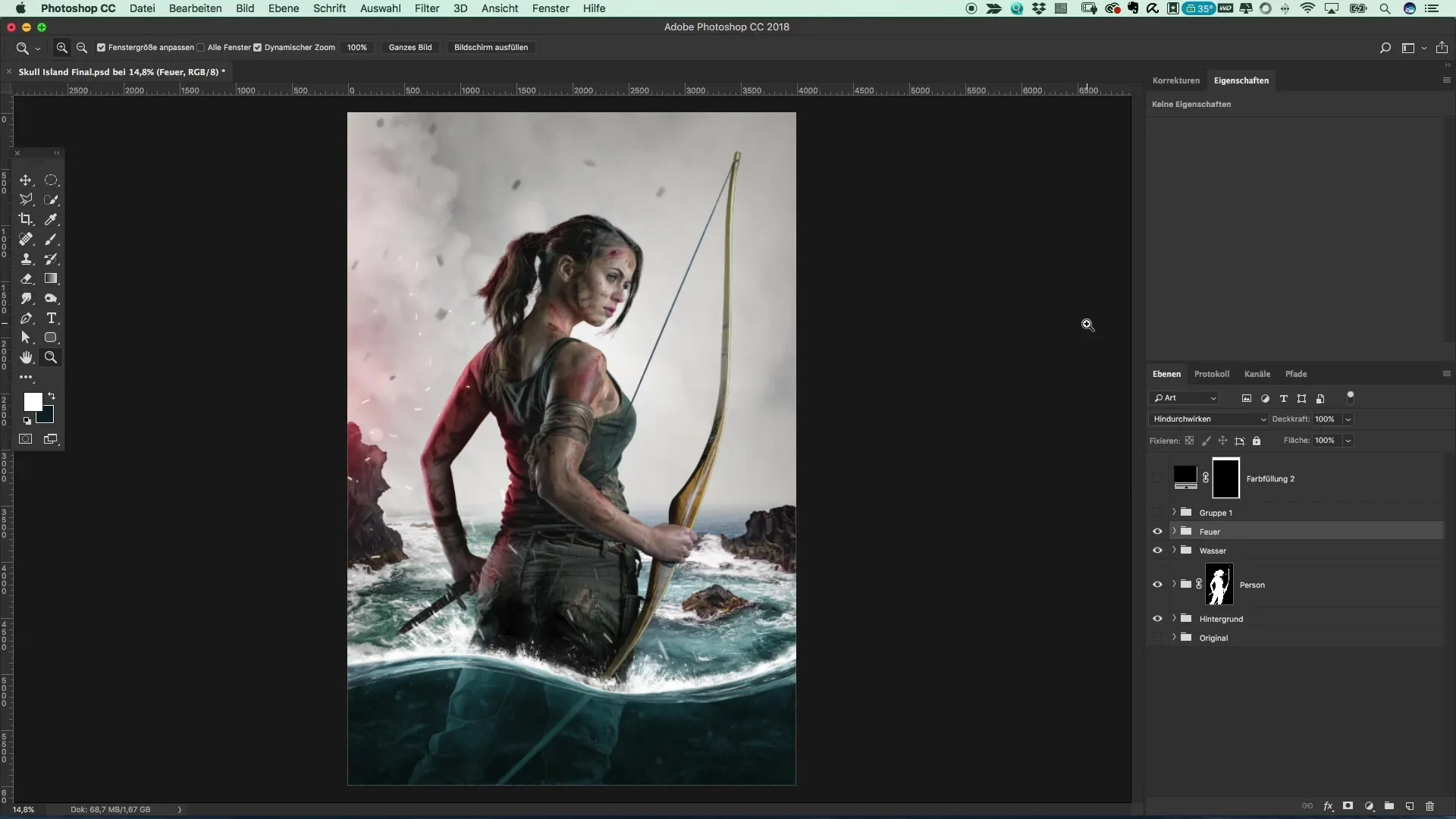Screen dimensions: 1456x819
Task: Click the Ganzes Bild button
Action: [x=409, y=47]
